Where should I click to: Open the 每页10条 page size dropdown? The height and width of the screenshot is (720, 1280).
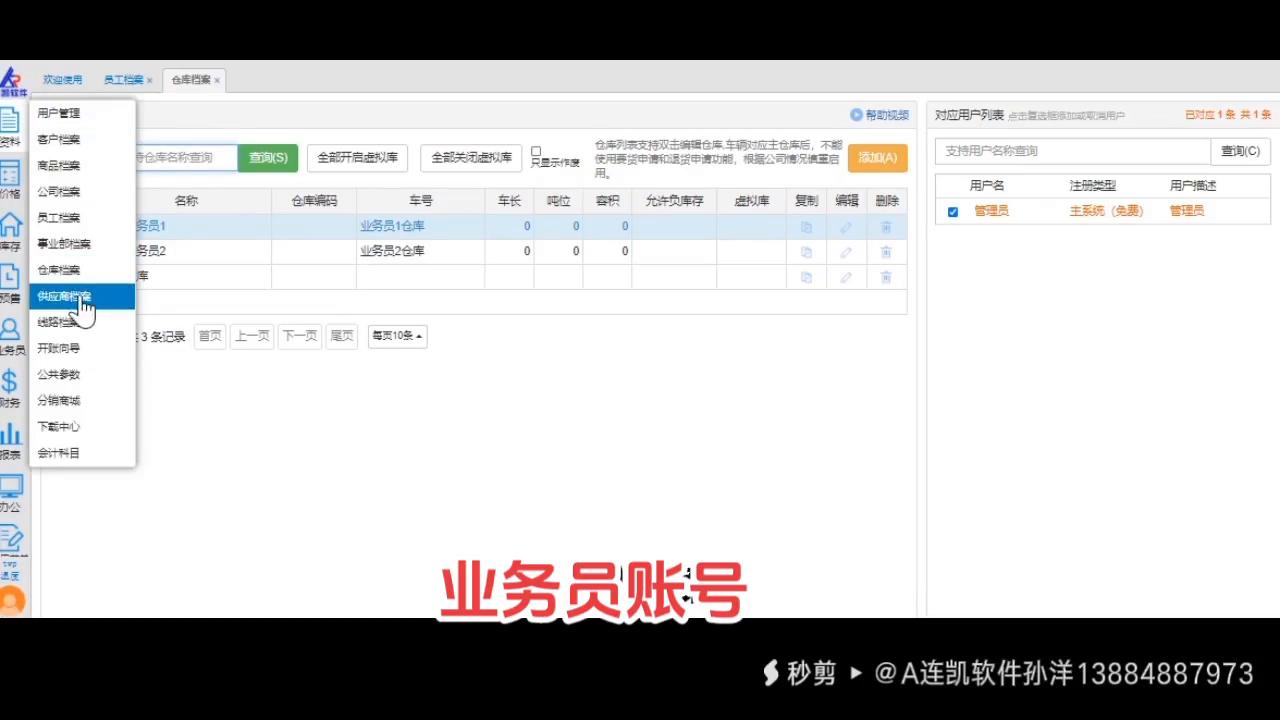(x=396, y=335)
